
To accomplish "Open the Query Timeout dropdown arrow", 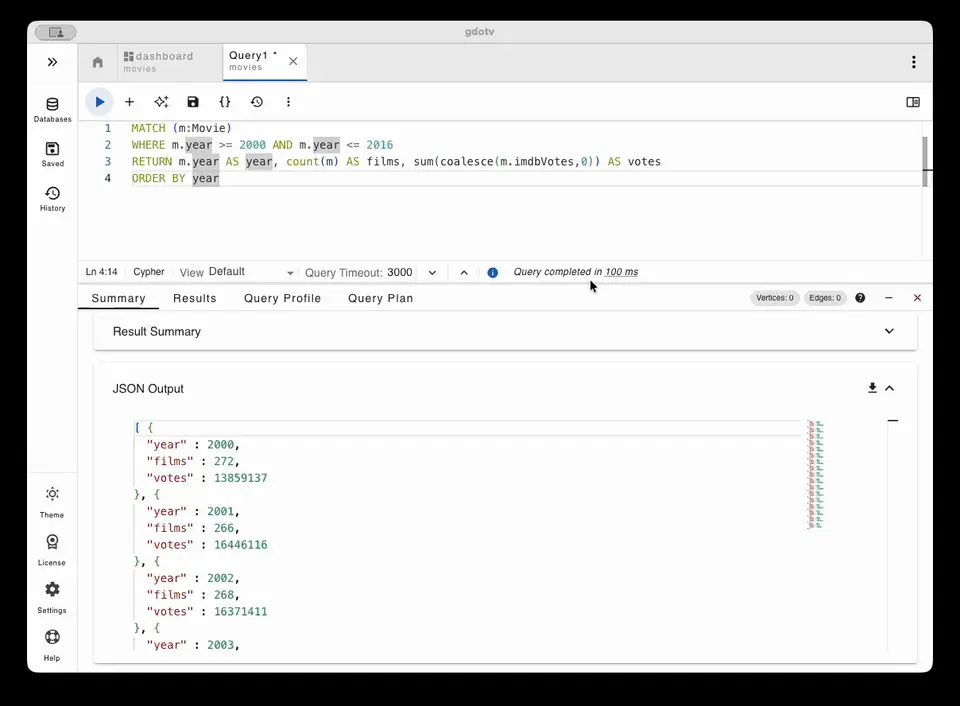I will pos(432,272).
